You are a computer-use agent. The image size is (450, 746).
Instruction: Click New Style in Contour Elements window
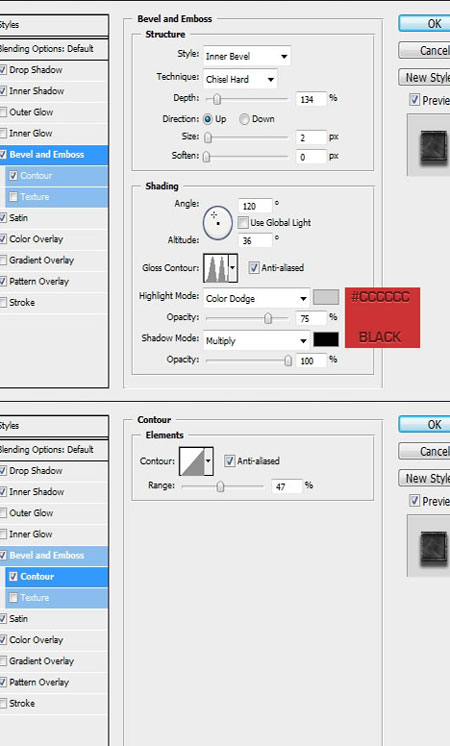(424, 478)
